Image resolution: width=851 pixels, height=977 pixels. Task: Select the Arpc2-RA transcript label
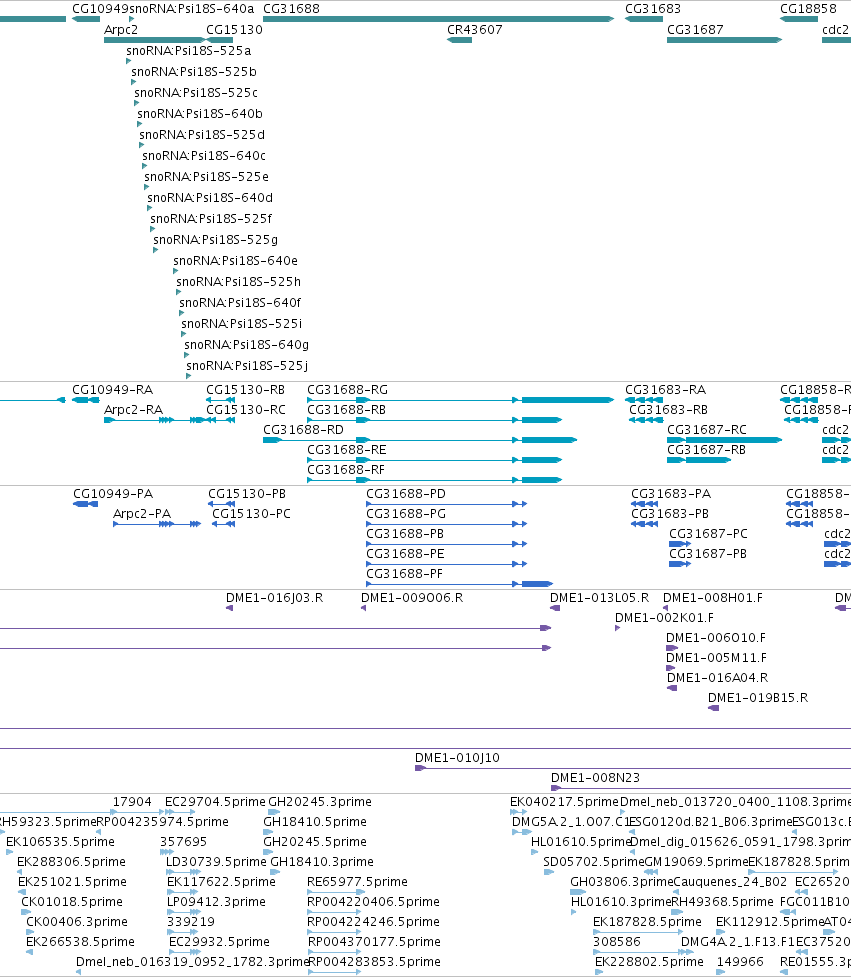tap(133, 410)
